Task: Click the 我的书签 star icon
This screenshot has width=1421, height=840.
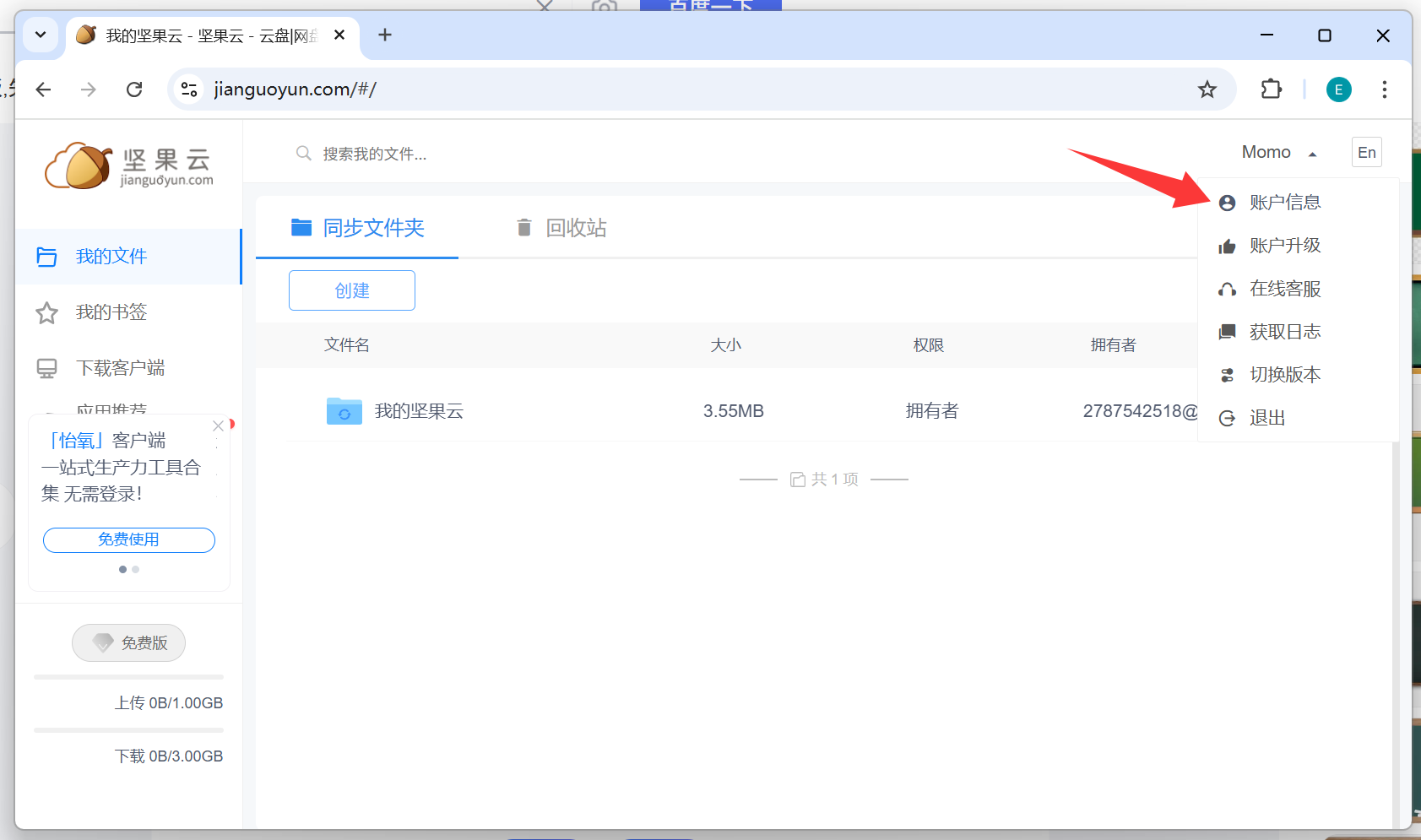Action: click(x=46, y=313)
